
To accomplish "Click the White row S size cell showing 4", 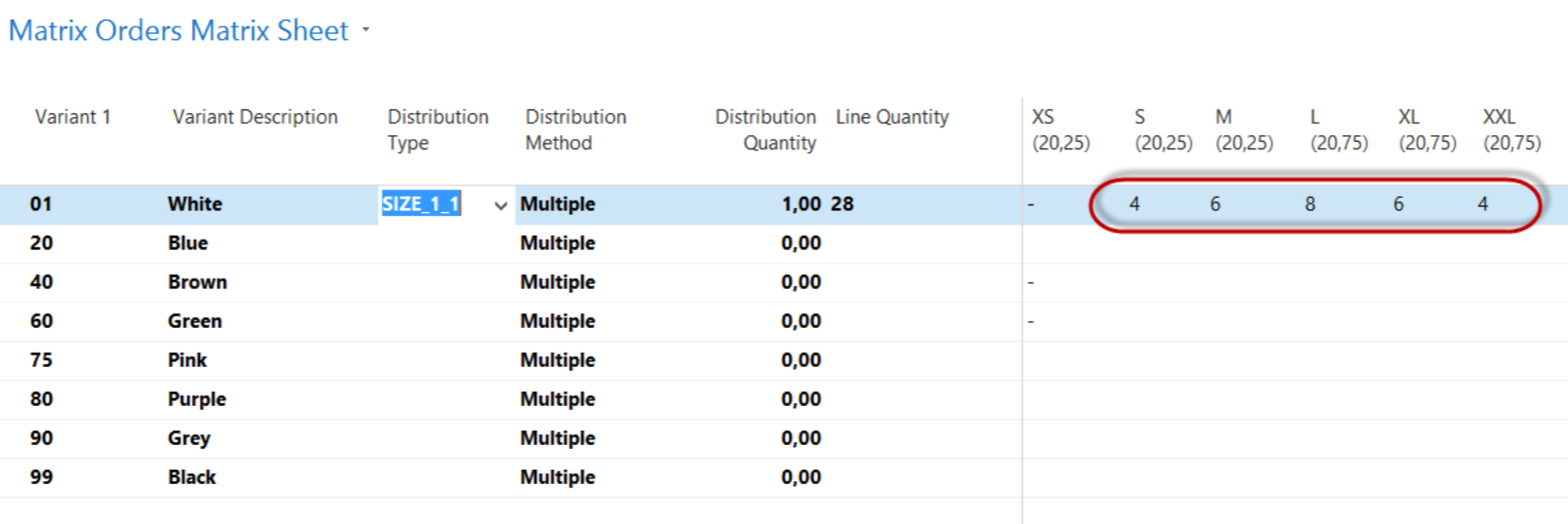I will click(x=1134, y=204).
